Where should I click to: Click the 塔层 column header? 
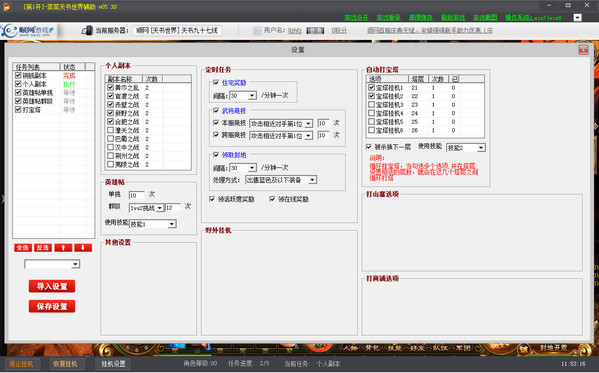418,79
